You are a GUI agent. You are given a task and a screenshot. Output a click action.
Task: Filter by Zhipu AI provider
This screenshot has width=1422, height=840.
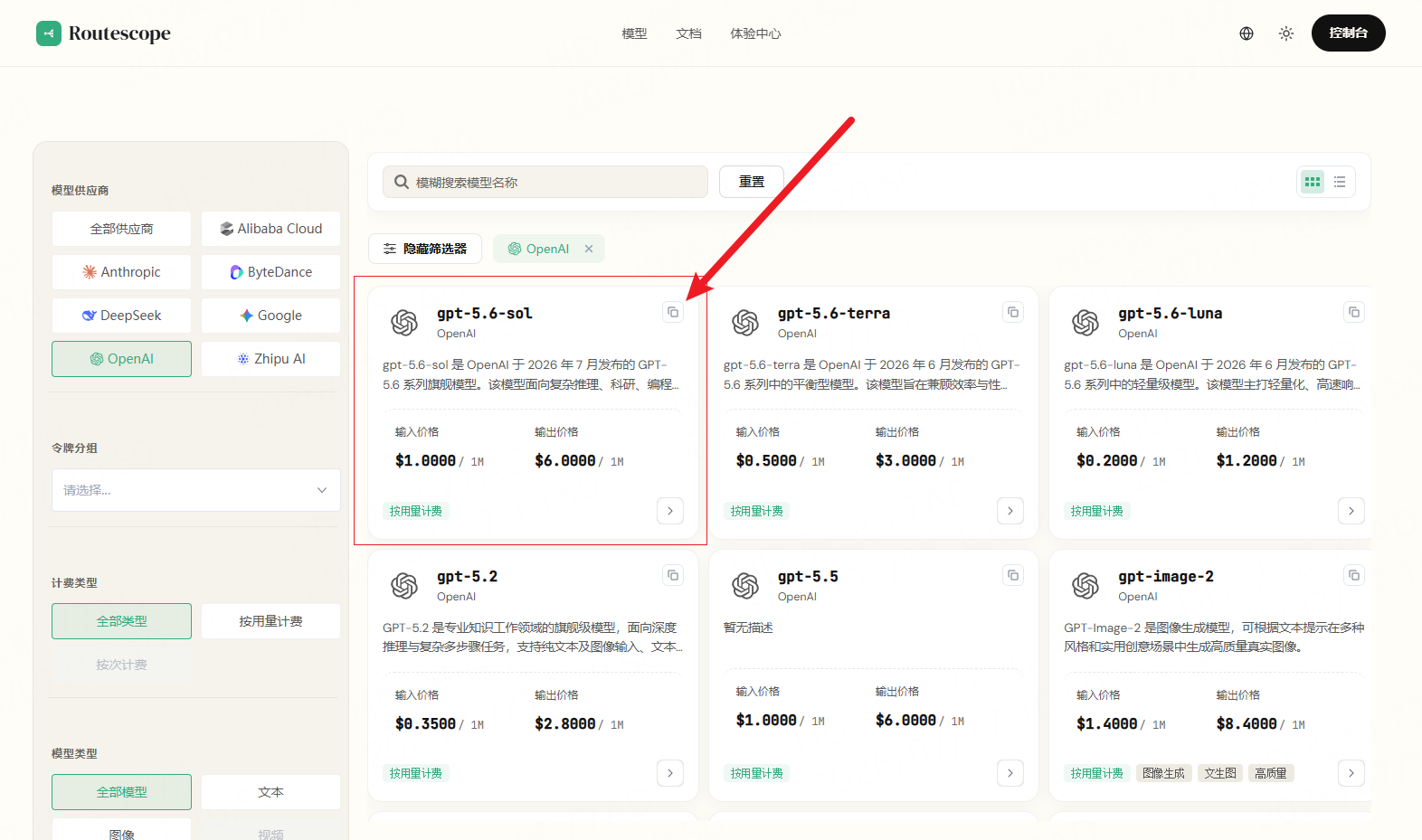point(270,359)
